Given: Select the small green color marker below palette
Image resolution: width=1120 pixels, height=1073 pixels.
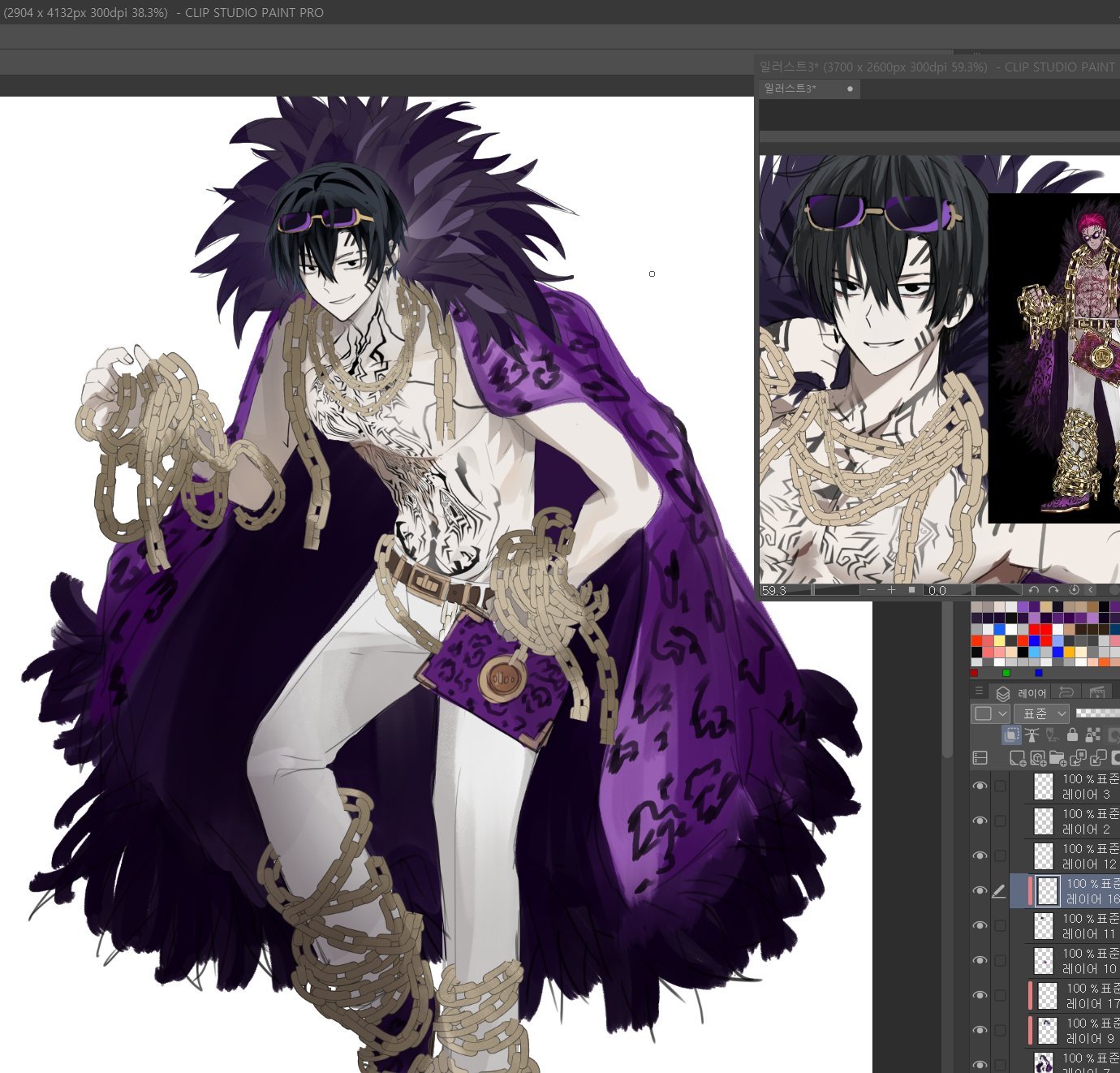Looking at the screenshot, I should pos(1006,673).
